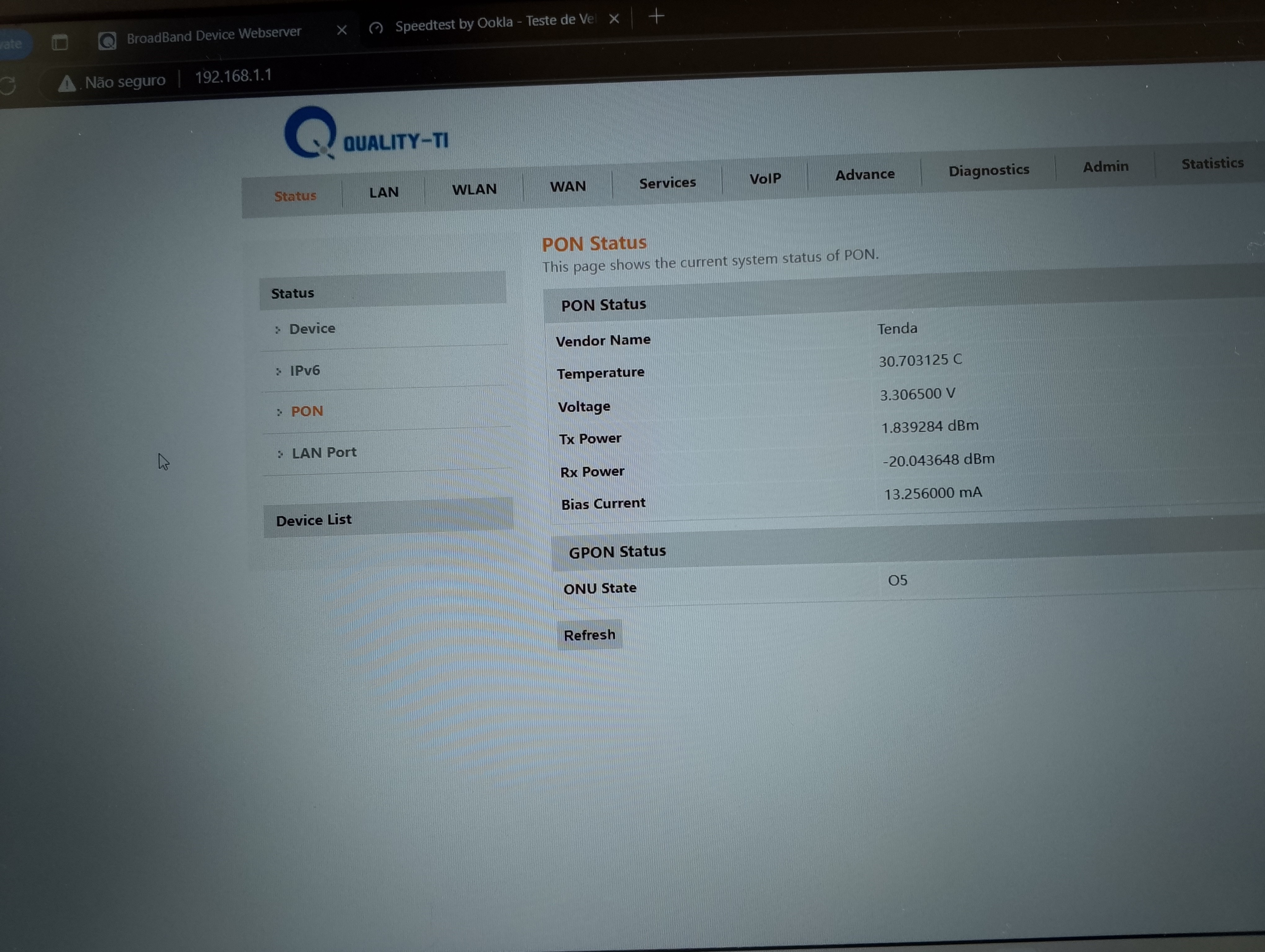1265x952 pixels.
Task: Click the Quality-TI logo
Action: pyautogui.click(x=366, y=134)
